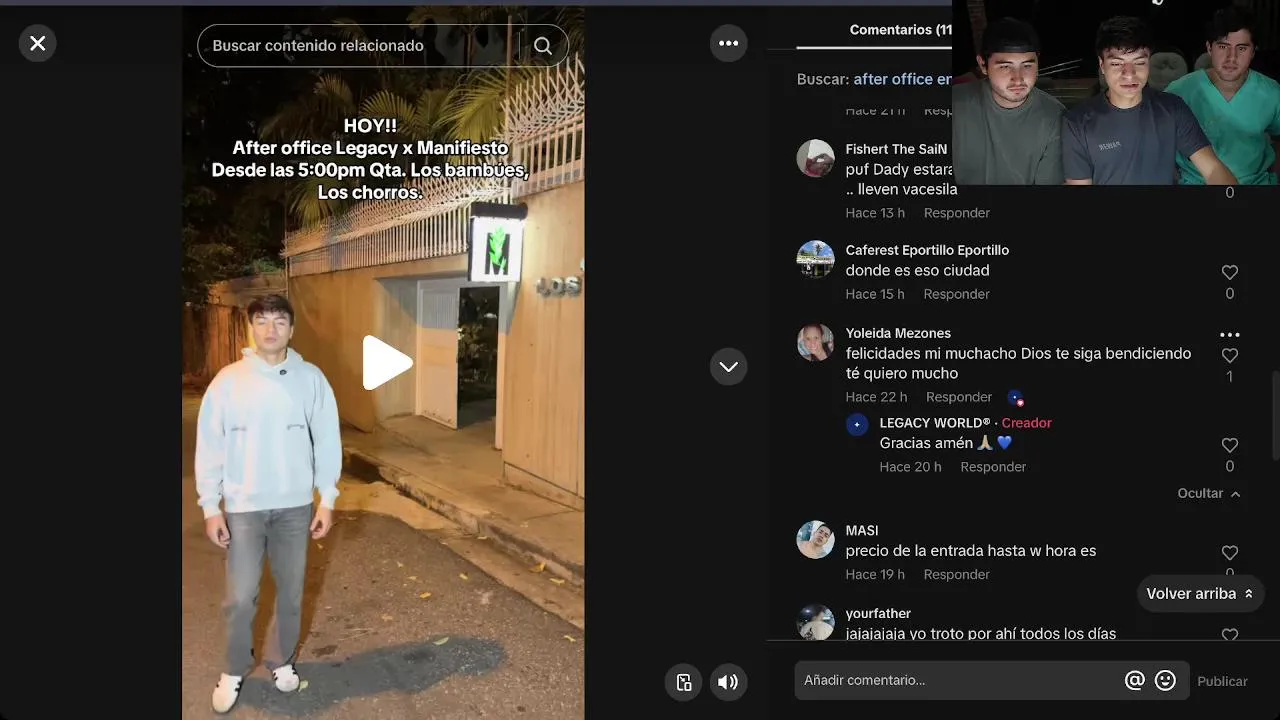Post the comment with Publicar

1222,681
